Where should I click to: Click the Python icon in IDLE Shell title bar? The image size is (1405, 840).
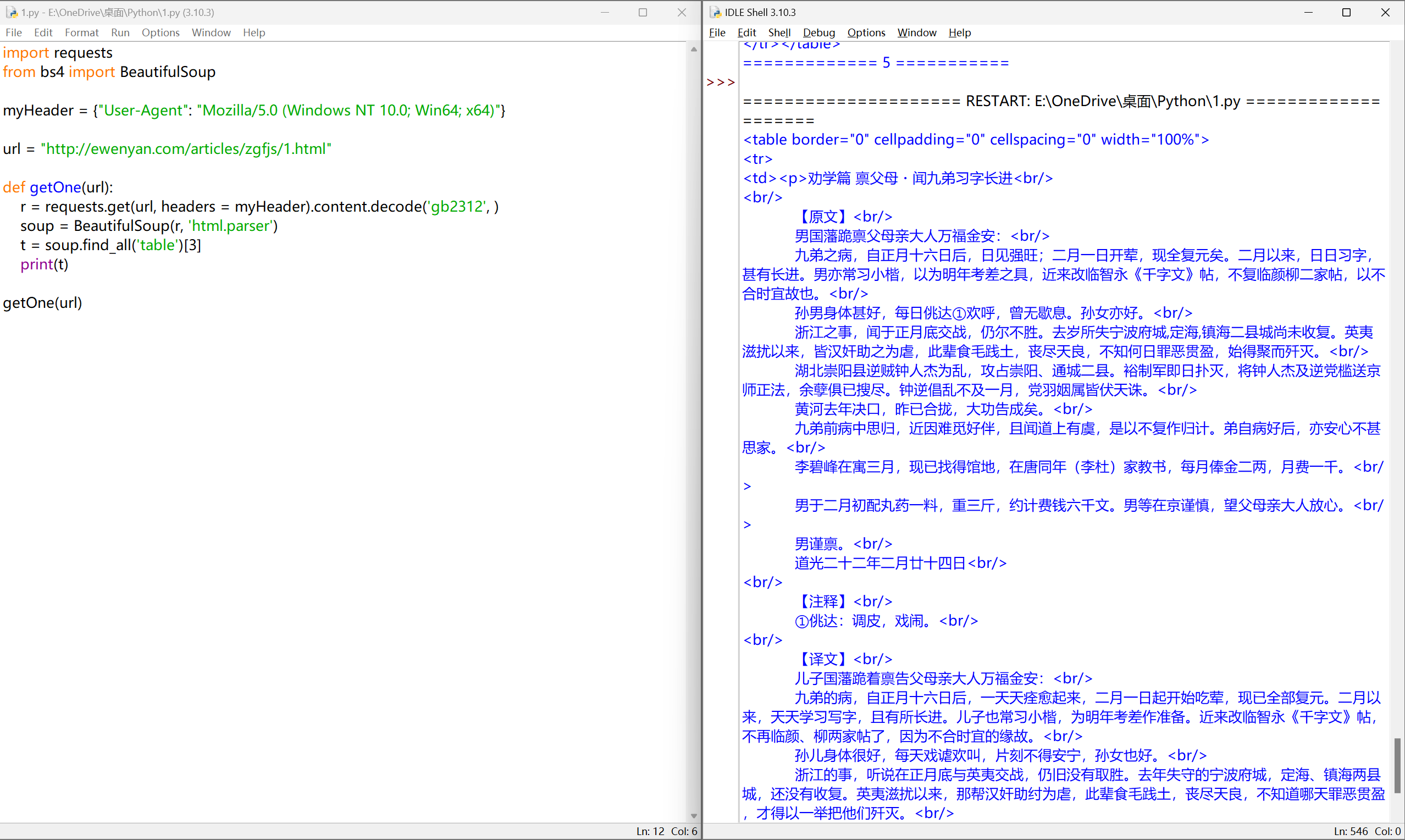pos(715,12)
